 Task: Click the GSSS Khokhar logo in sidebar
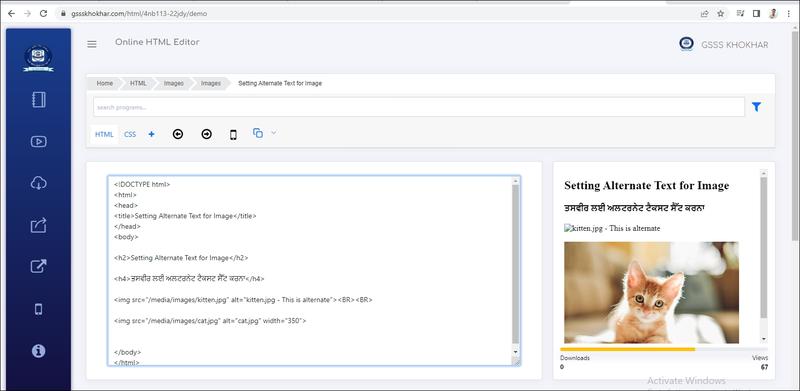click(38, 58)
